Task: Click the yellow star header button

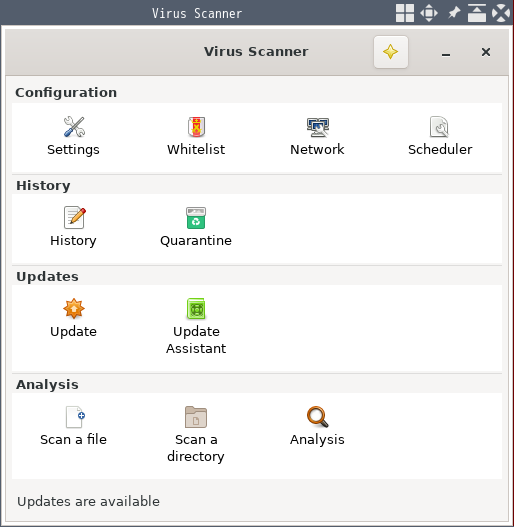Action: [391, 52]
